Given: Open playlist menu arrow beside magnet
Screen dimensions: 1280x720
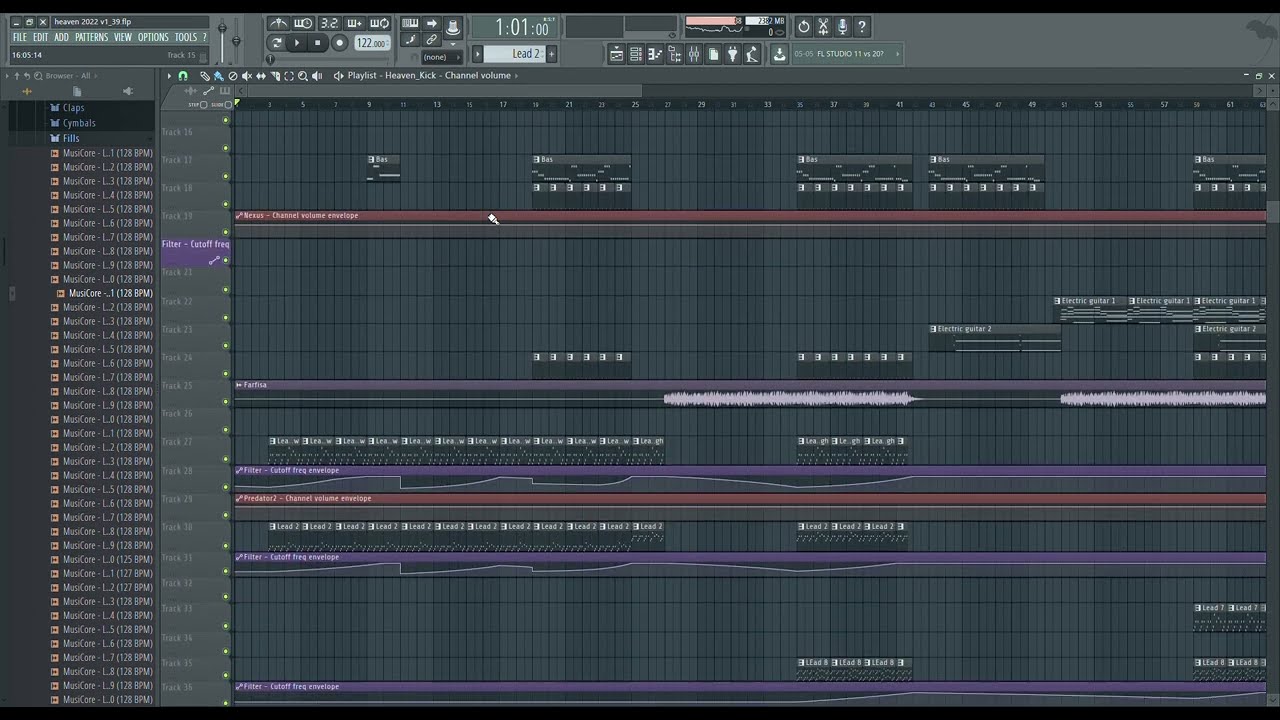Looking at the screenshot, I should [x=169, y=76].
